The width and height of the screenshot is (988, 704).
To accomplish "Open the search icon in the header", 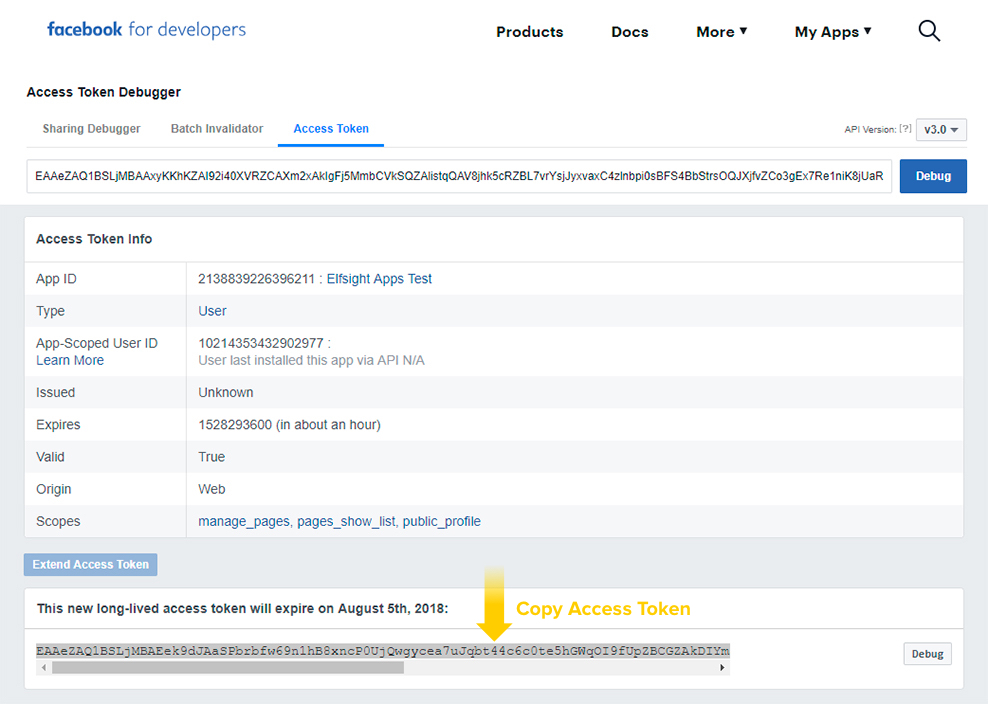I will 928,31.
